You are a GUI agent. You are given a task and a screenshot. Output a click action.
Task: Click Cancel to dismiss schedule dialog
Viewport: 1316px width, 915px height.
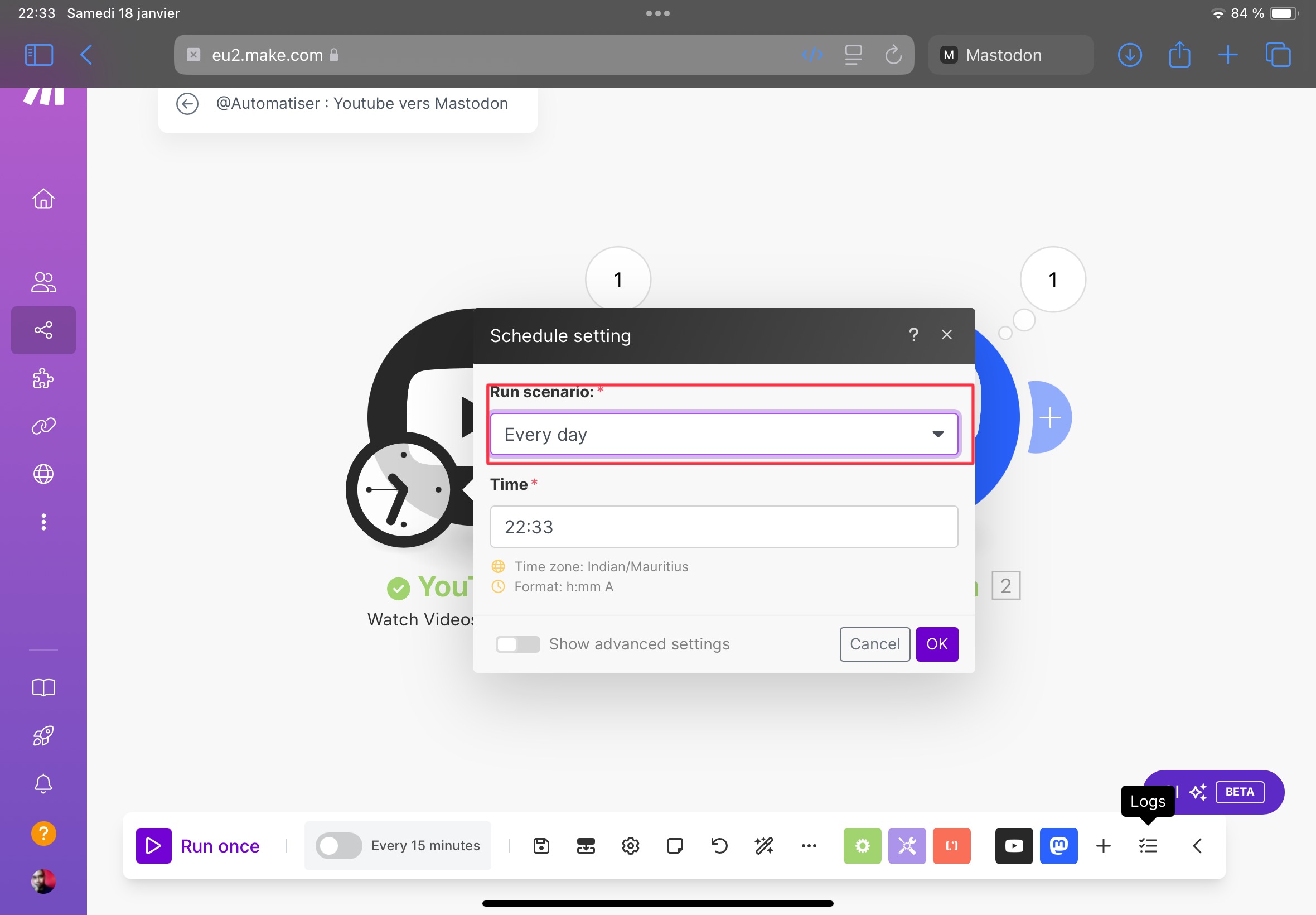(x=874, y=643)
